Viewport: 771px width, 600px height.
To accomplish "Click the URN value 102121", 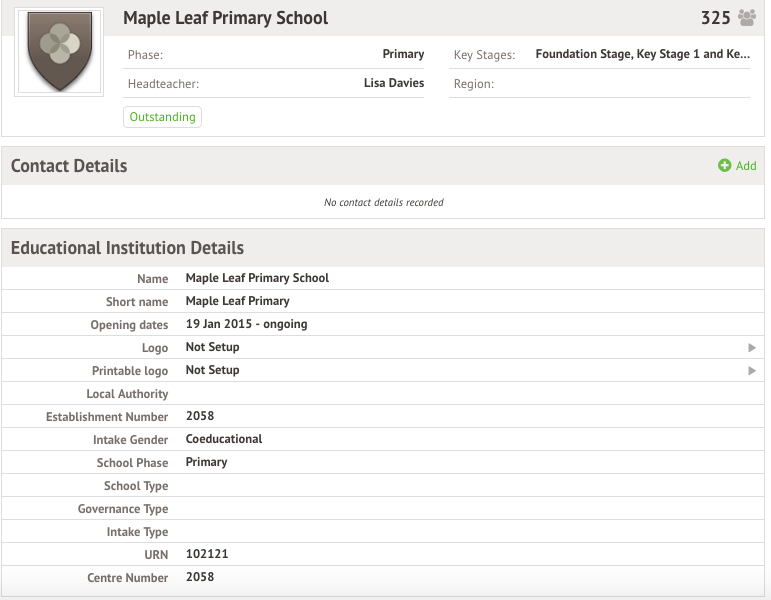I will [x=207, y=554].
